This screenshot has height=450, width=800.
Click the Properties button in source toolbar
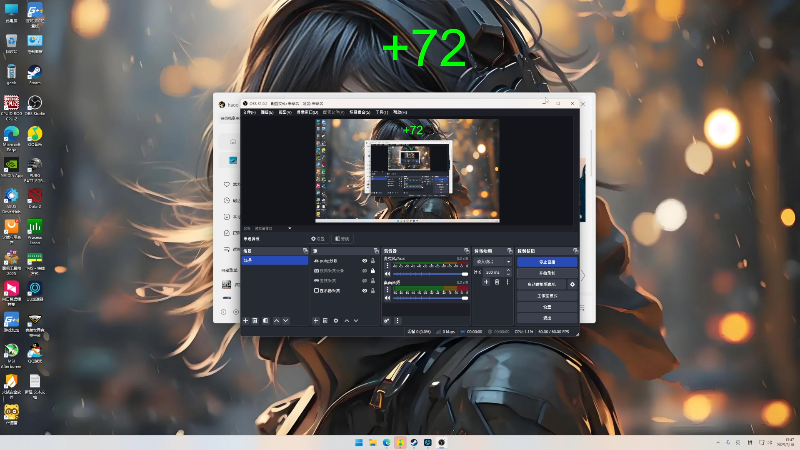pos(318,239)
